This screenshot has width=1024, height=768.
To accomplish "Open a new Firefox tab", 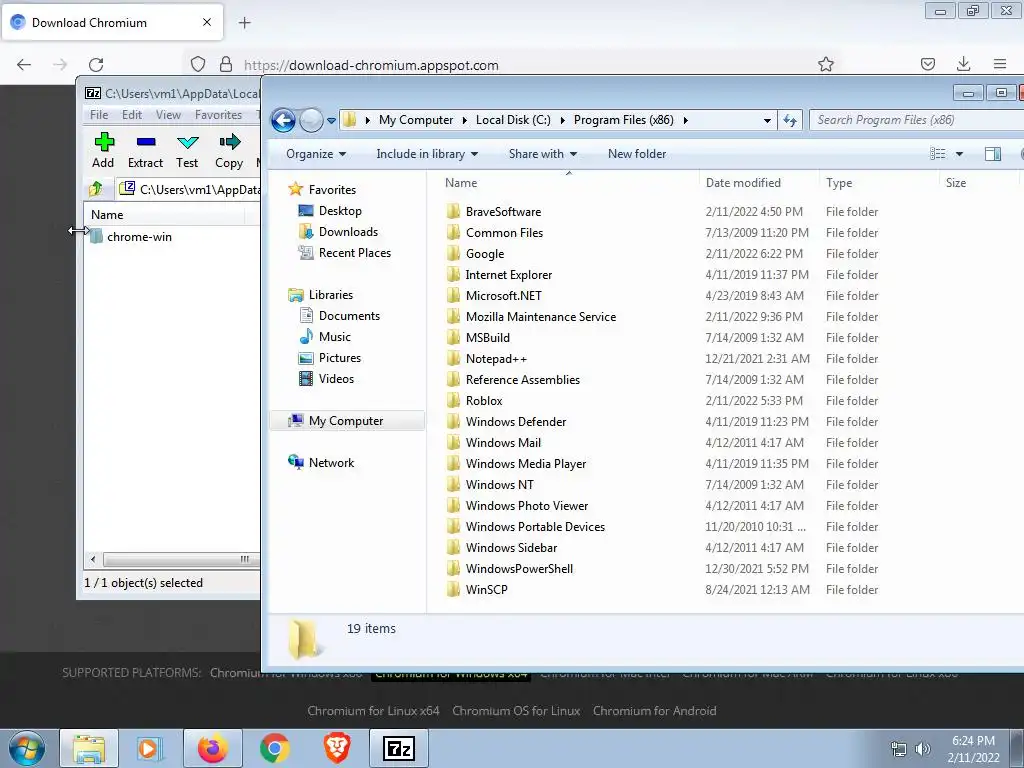I will coord(245,23).
